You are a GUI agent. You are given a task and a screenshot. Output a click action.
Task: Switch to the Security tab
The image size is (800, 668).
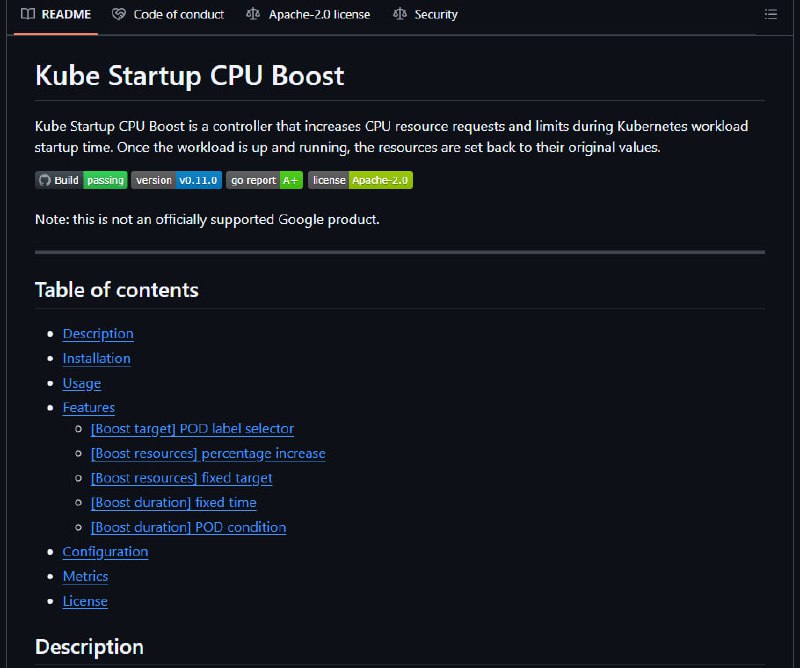point(425,15)
